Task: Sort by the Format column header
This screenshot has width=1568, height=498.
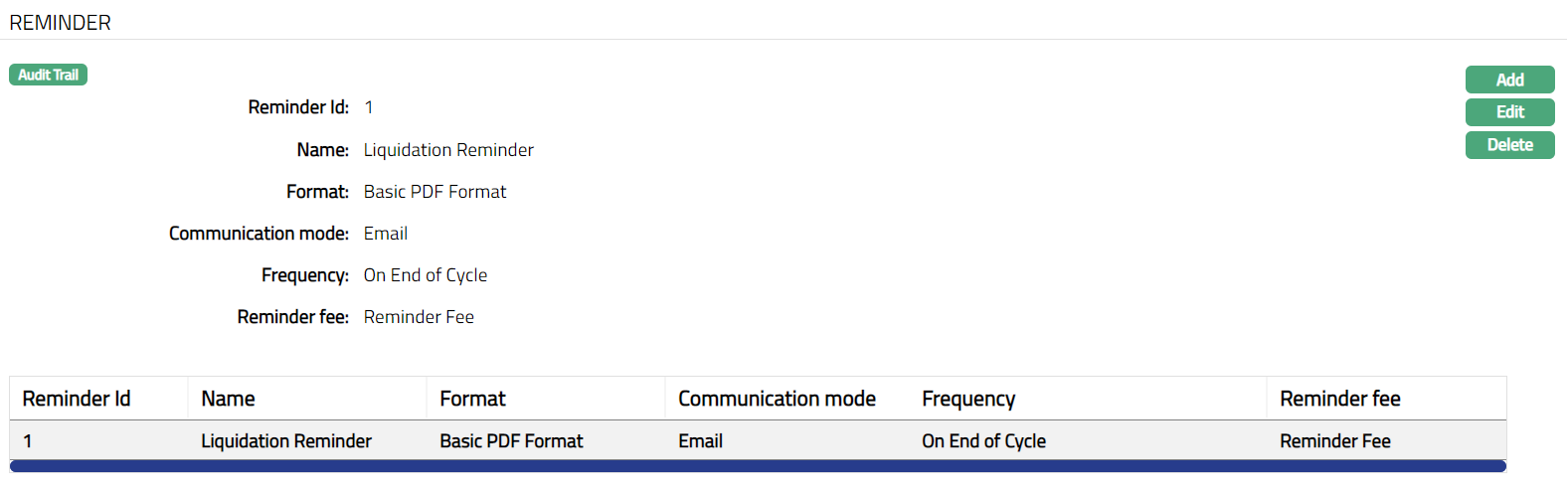Action: 472,399
